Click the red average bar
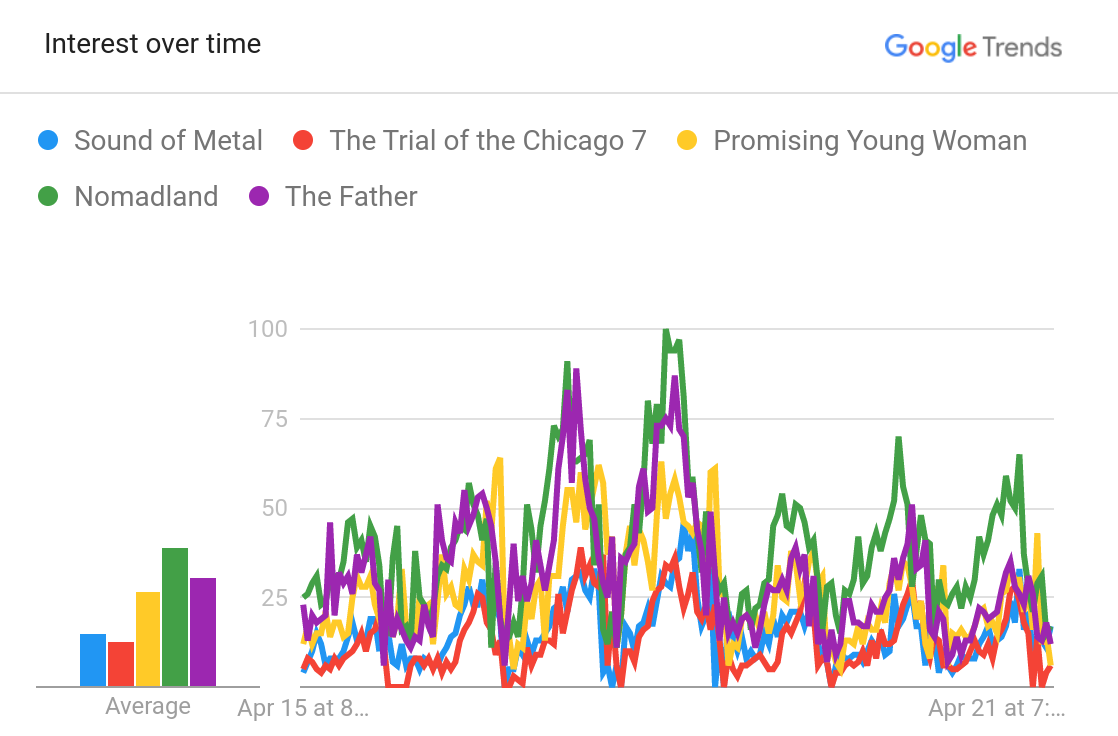 coord(121,664)
